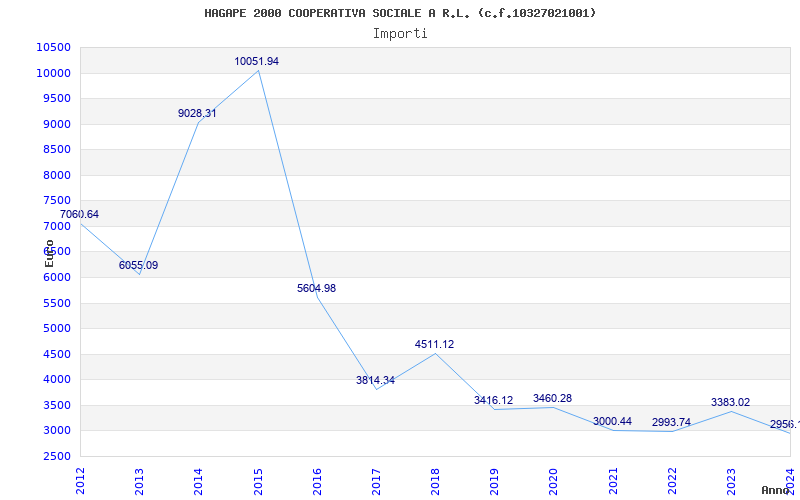The width and height of the screenshot is (800, 500).
Task: Click y-axis value 5000
Action: 56,329
